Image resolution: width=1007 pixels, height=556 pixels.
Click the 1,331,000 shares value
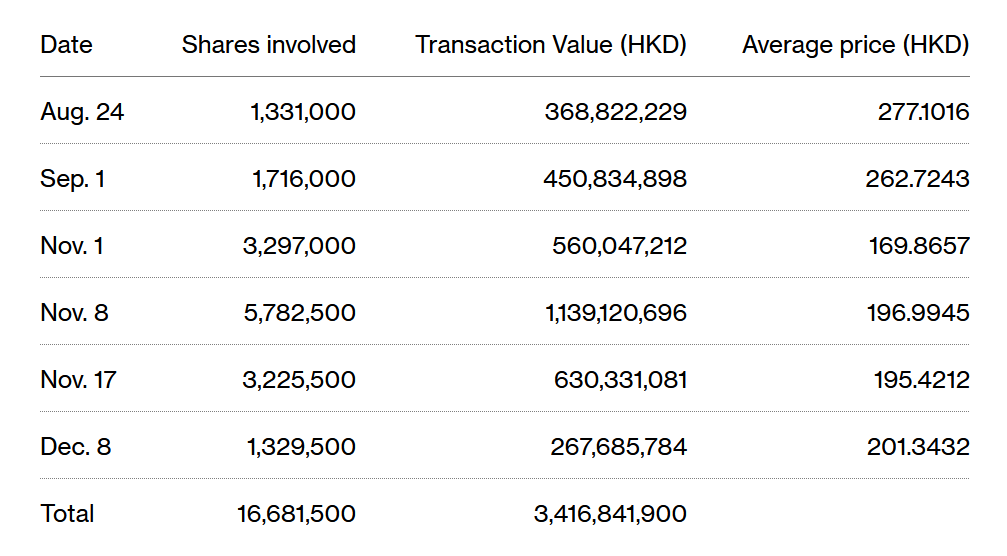coord(302,112)
